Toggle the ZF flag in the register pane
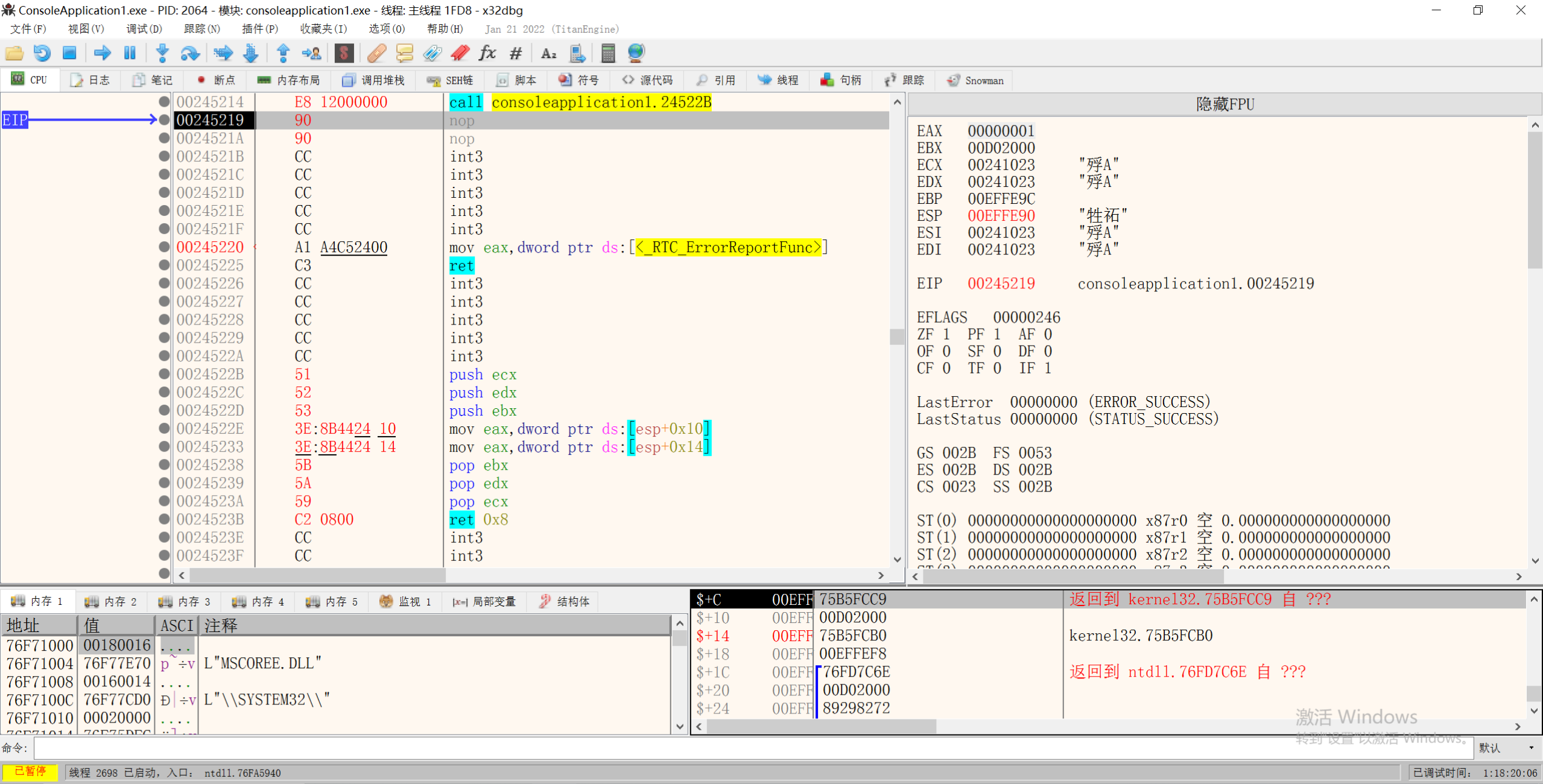The width and height of the screenshot is (1543, 784). (x=946, y=334)
